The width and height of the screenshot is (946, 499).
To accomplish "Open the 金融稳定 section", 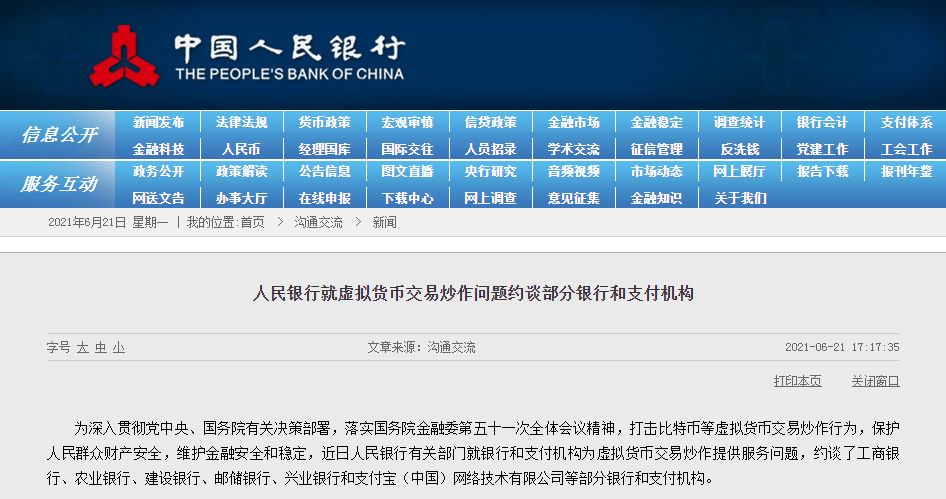I will [656, 122].
